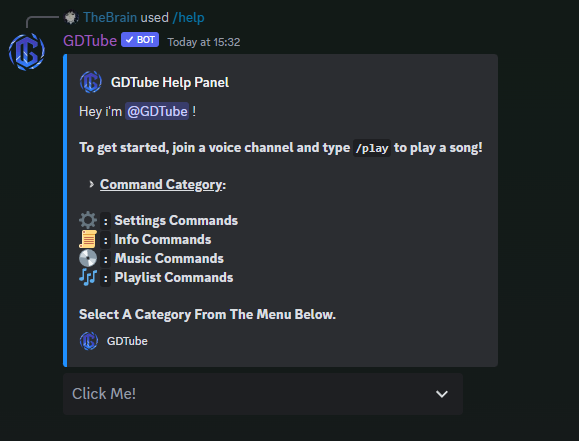Open the TheBrain username link
579x441 pixels.
[x=110, y=17]
